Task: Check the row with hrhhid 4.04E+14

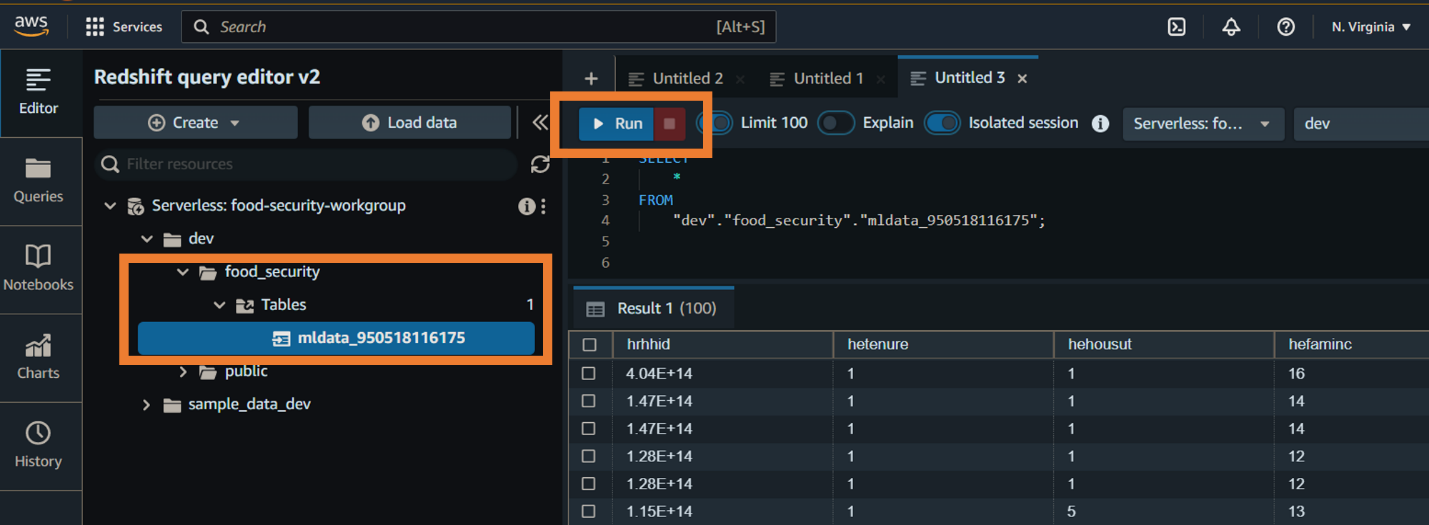Action: click(589, 373)
